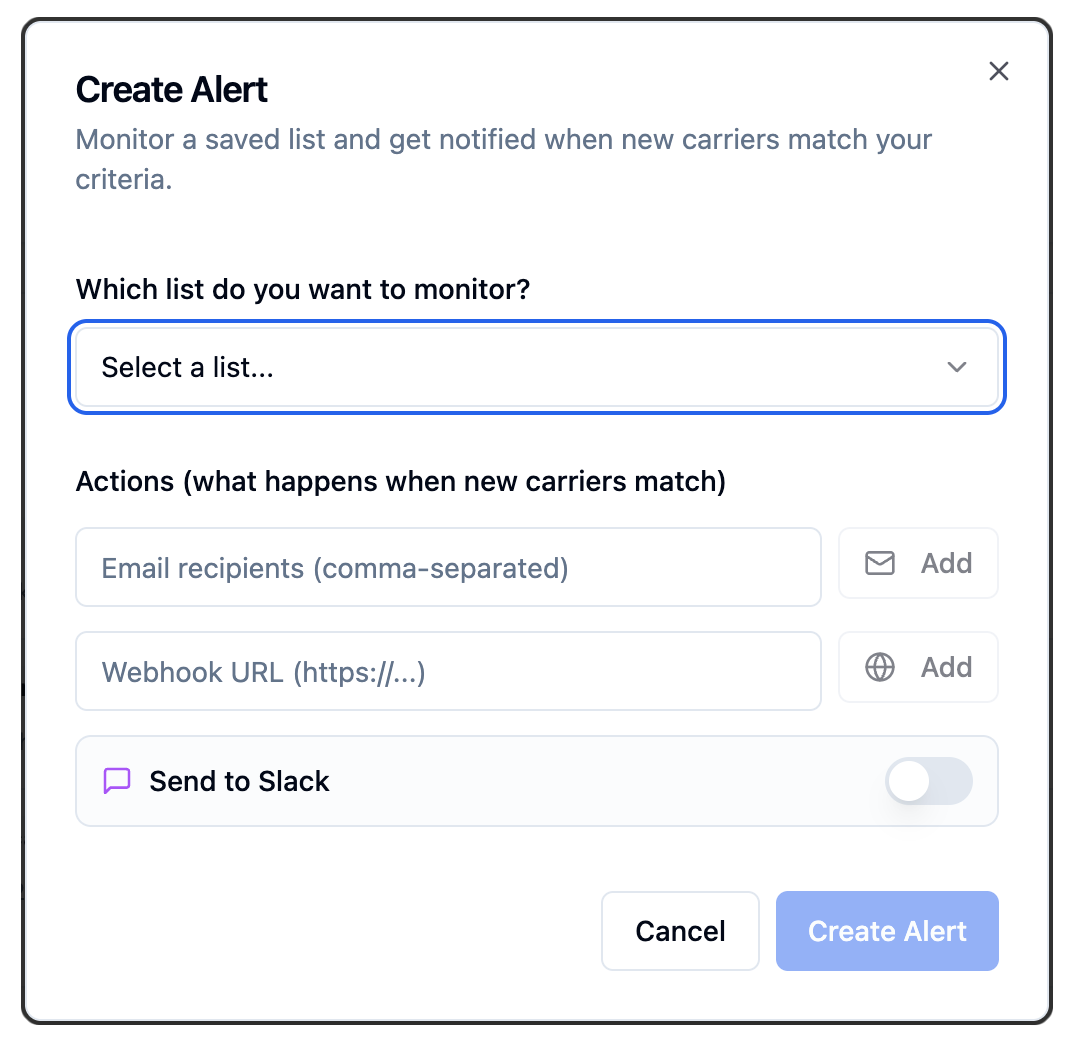Click the Send to Slack label text
The width and height of the screenshot is (1076, 1054).
pos(239,781)
